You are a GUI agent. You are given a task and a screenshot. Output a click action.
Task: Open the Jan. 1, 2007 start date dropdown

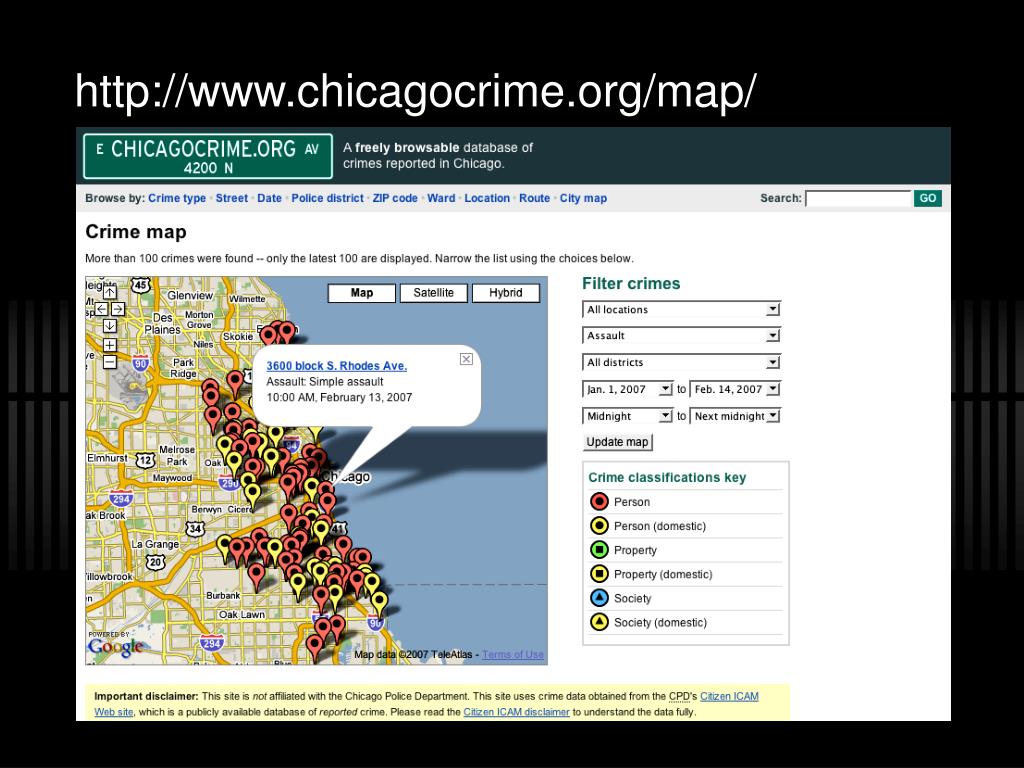(x=627, y=389)
